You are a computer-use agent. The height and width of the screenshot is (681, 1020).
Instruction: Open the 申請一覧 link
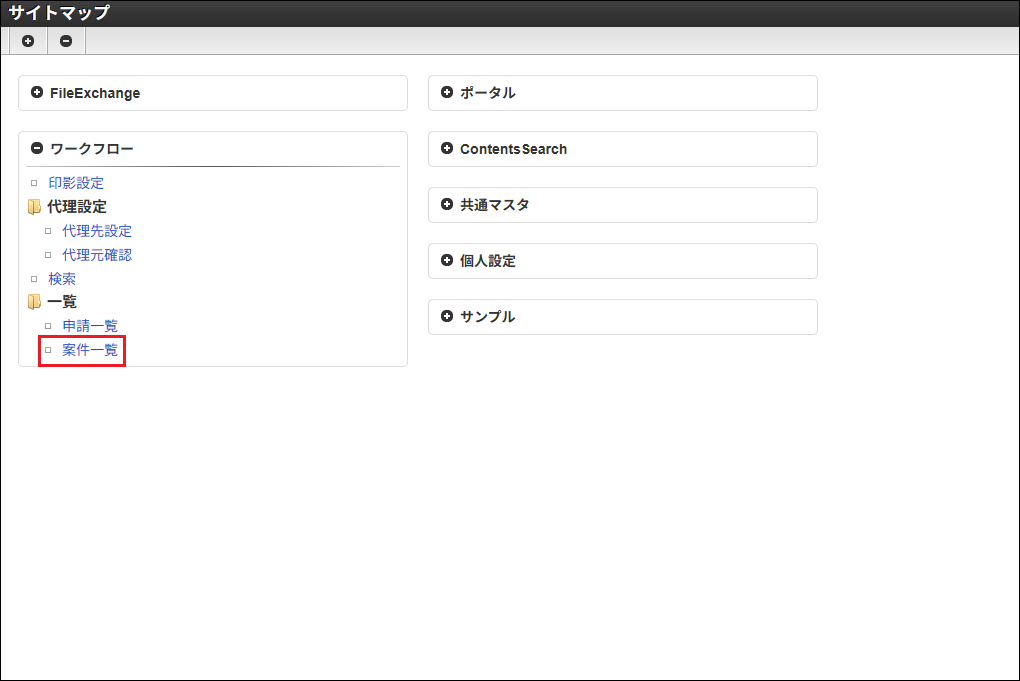90,326
